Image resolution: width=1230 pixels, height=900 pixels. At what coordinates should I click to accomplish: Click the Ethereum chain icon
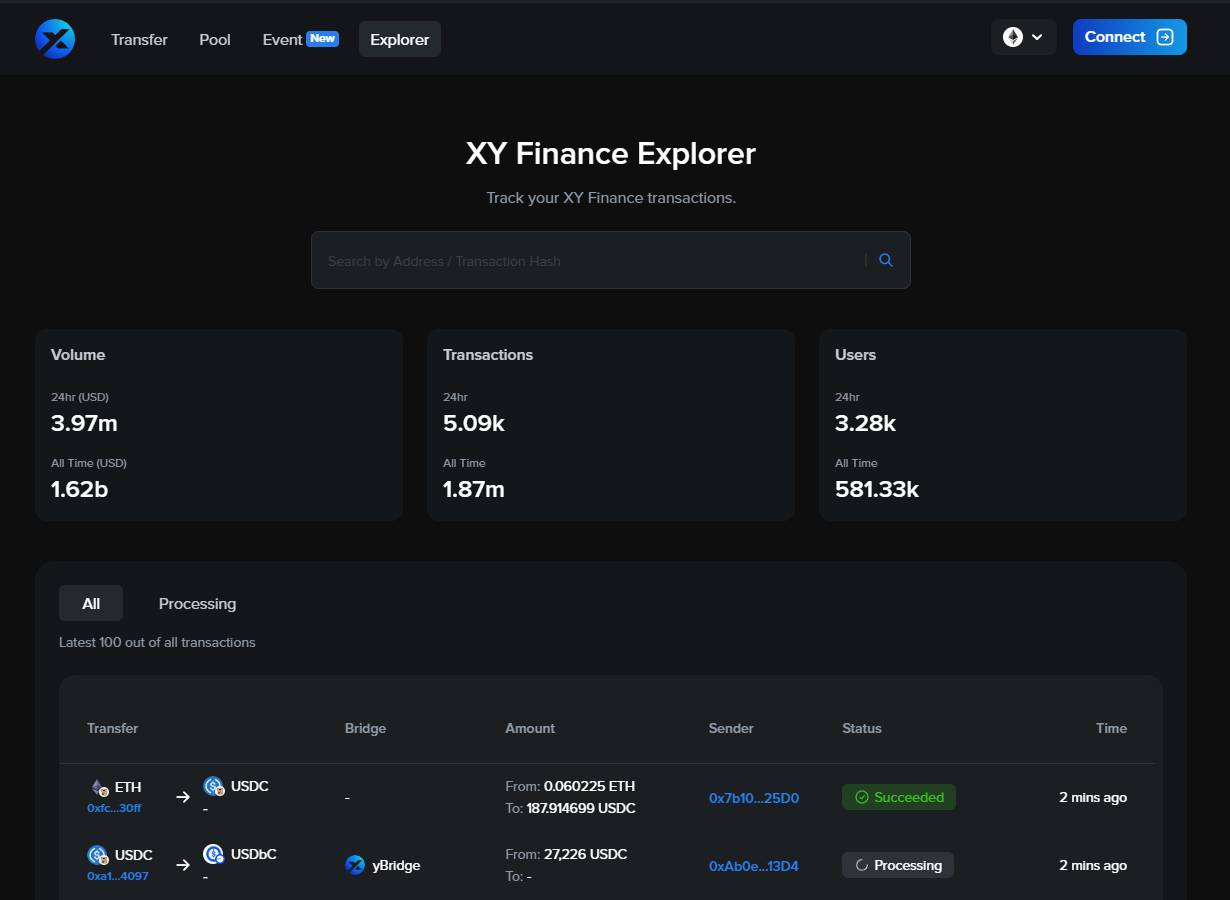tap(1013, 37)
